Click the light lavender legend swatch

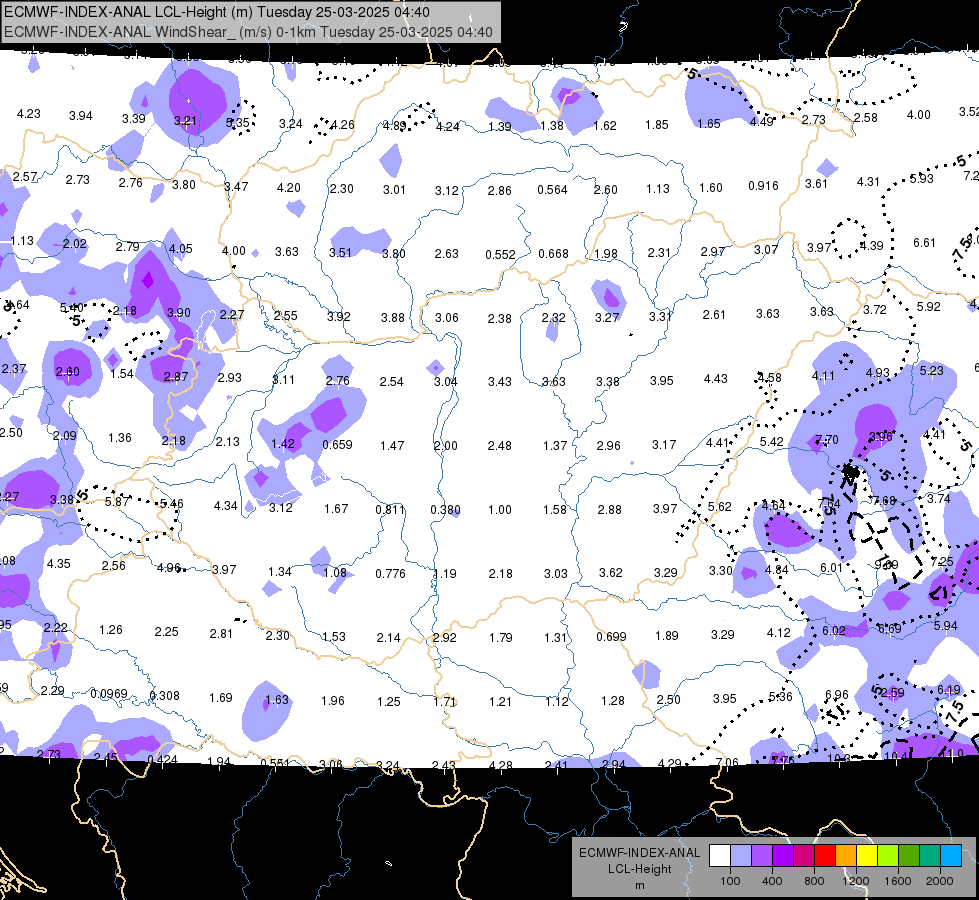point(741,855)
